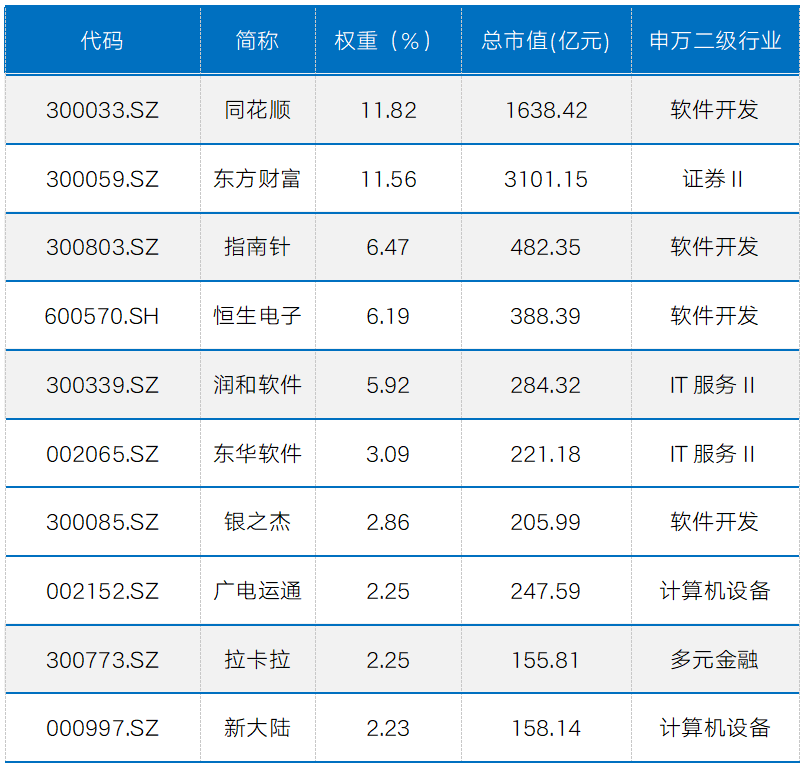Select the name 新大陆
Screen dimensions: 808x765
point(257,728)
